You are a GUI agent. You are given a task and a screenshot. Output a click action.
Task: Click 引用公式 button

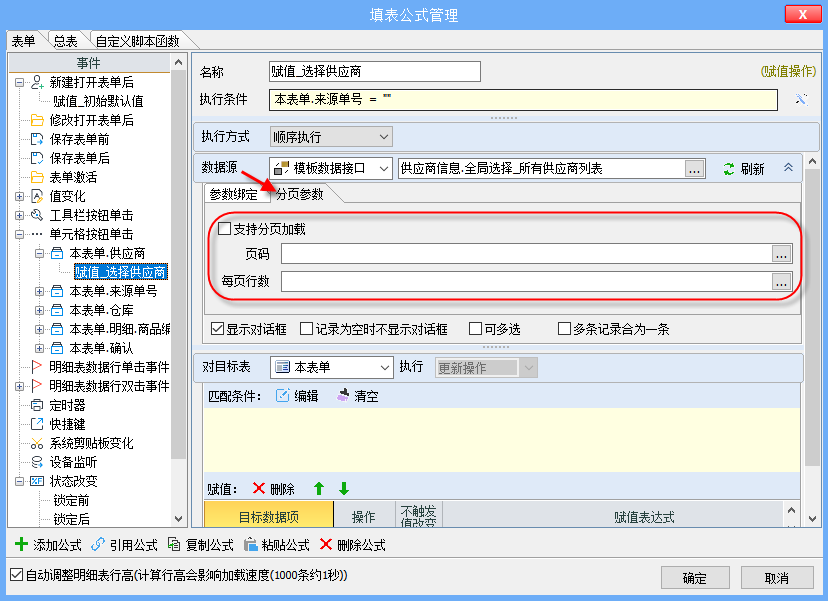tap(124, 545)
